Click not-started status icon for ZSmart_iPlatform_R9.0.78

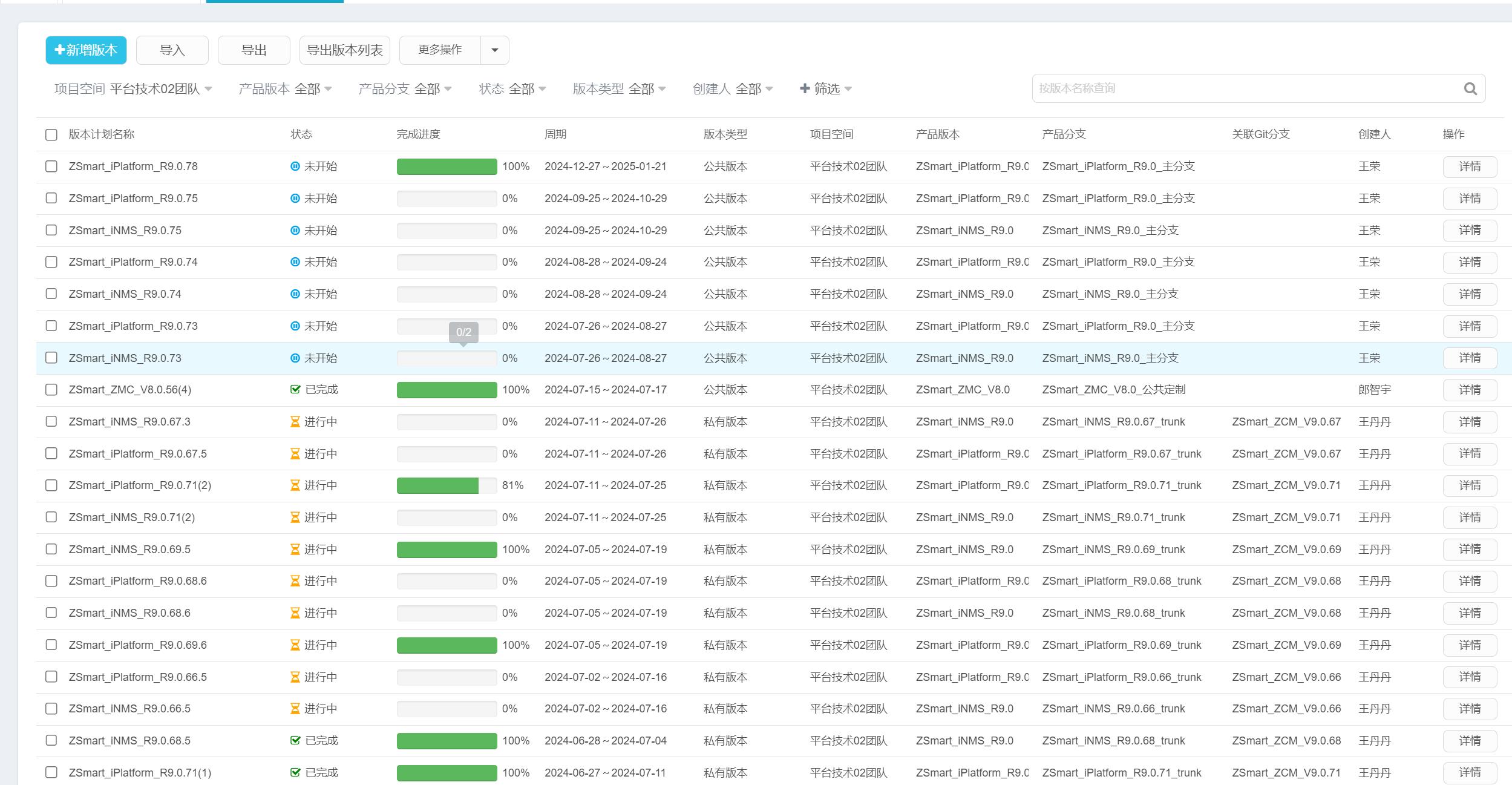coord(295,166)
